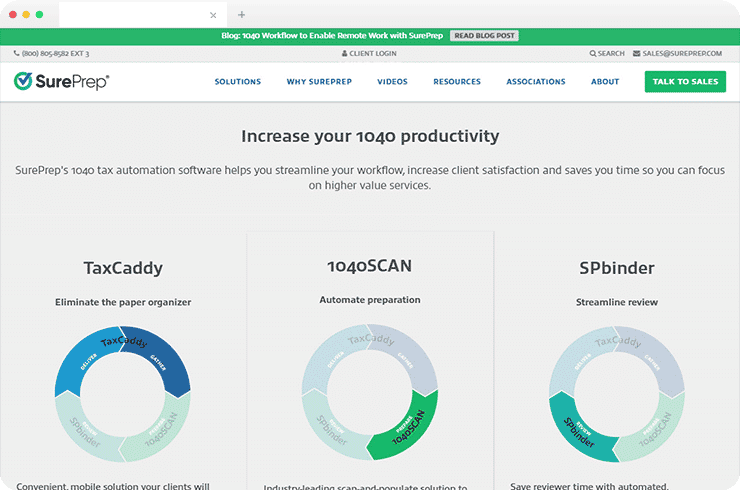Close the browser tab
Screen dimensions: 740x490
tap(213, 15)
